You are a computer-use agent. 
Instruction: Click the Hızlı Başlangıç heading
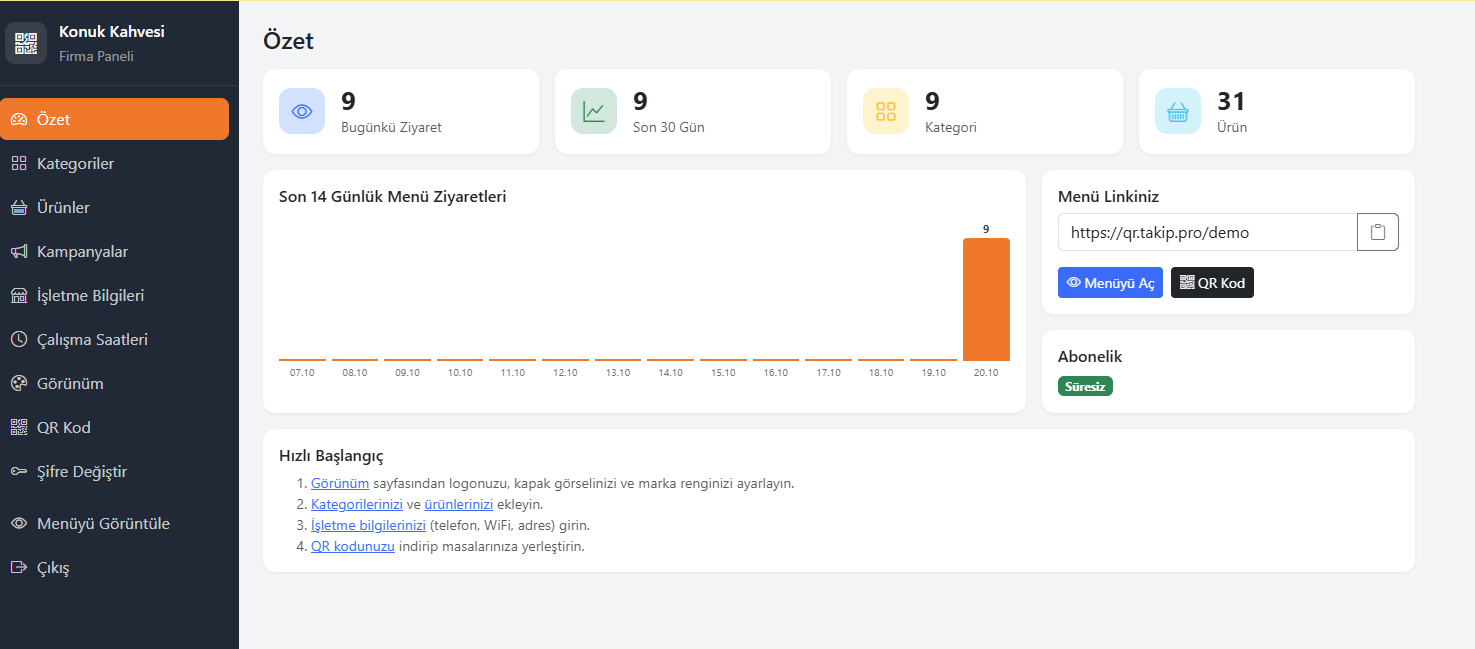(x=331, y=456)
